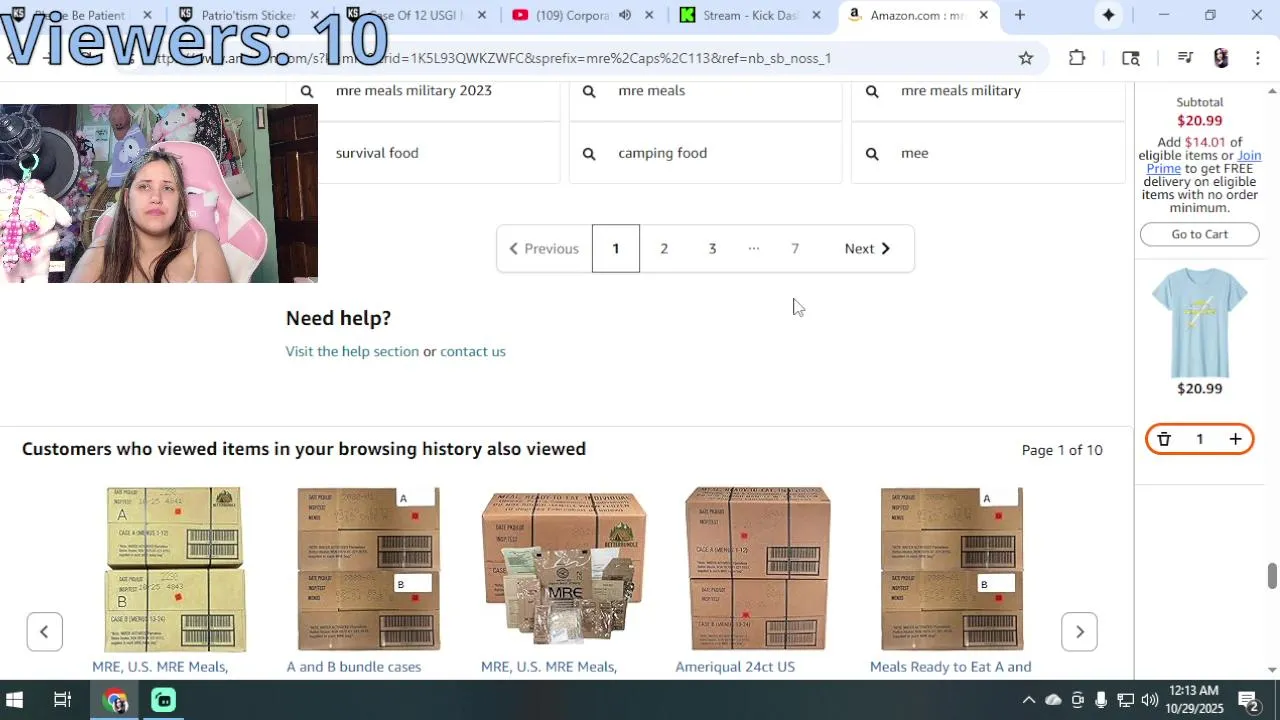Viewport: 1280px width, 720px height.
Task: Open the 'Meals Ready to Eat A and' product link
Action: (950, 667)
